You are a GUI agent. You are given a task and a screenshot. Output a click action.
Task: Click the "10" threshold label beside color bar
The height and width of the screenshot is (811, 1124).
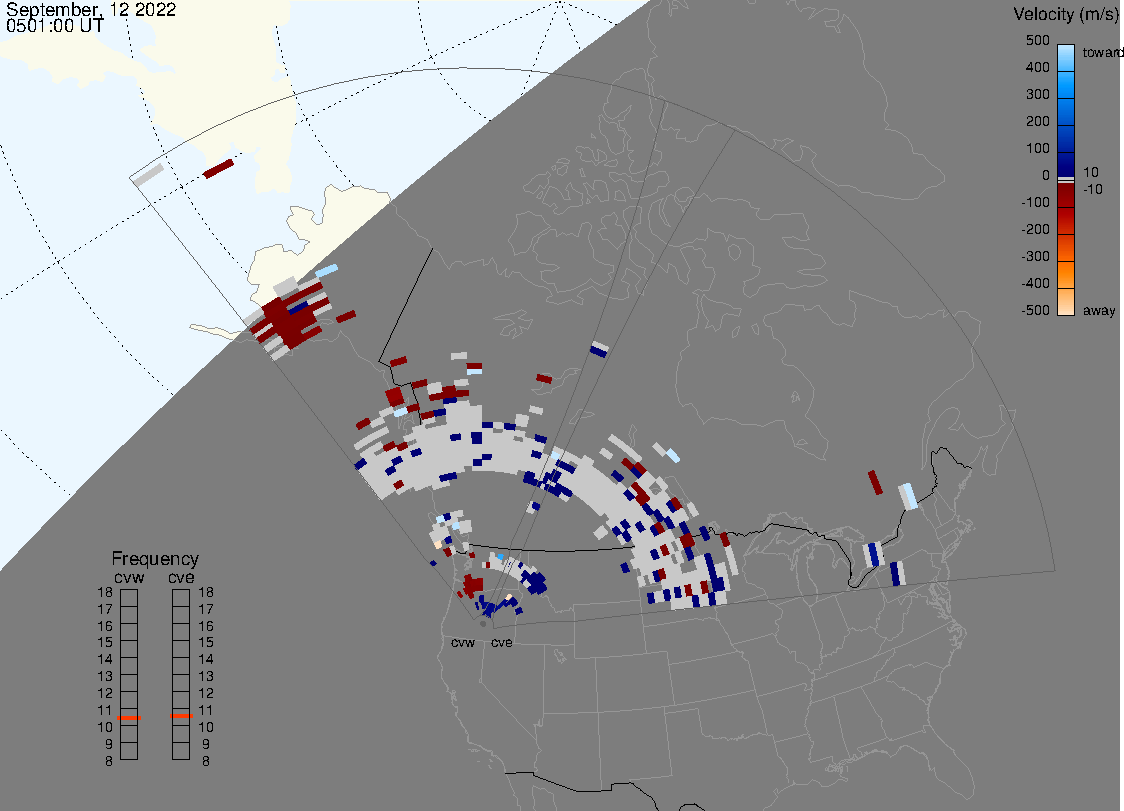[x=1090, y=172]
